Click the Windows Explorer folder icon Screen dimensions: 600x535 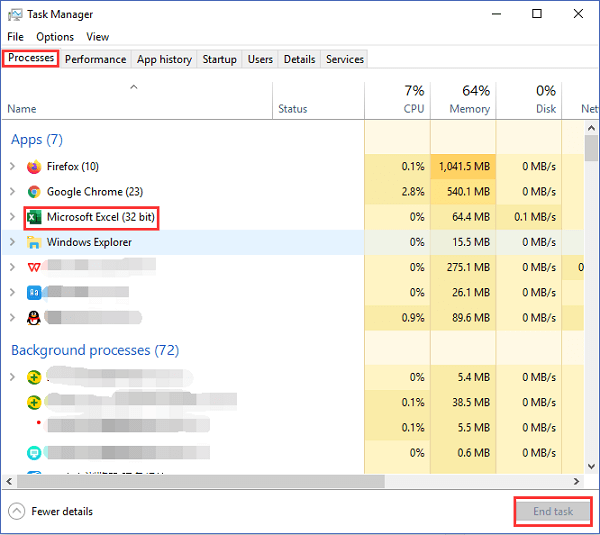[x=34, y=242]
